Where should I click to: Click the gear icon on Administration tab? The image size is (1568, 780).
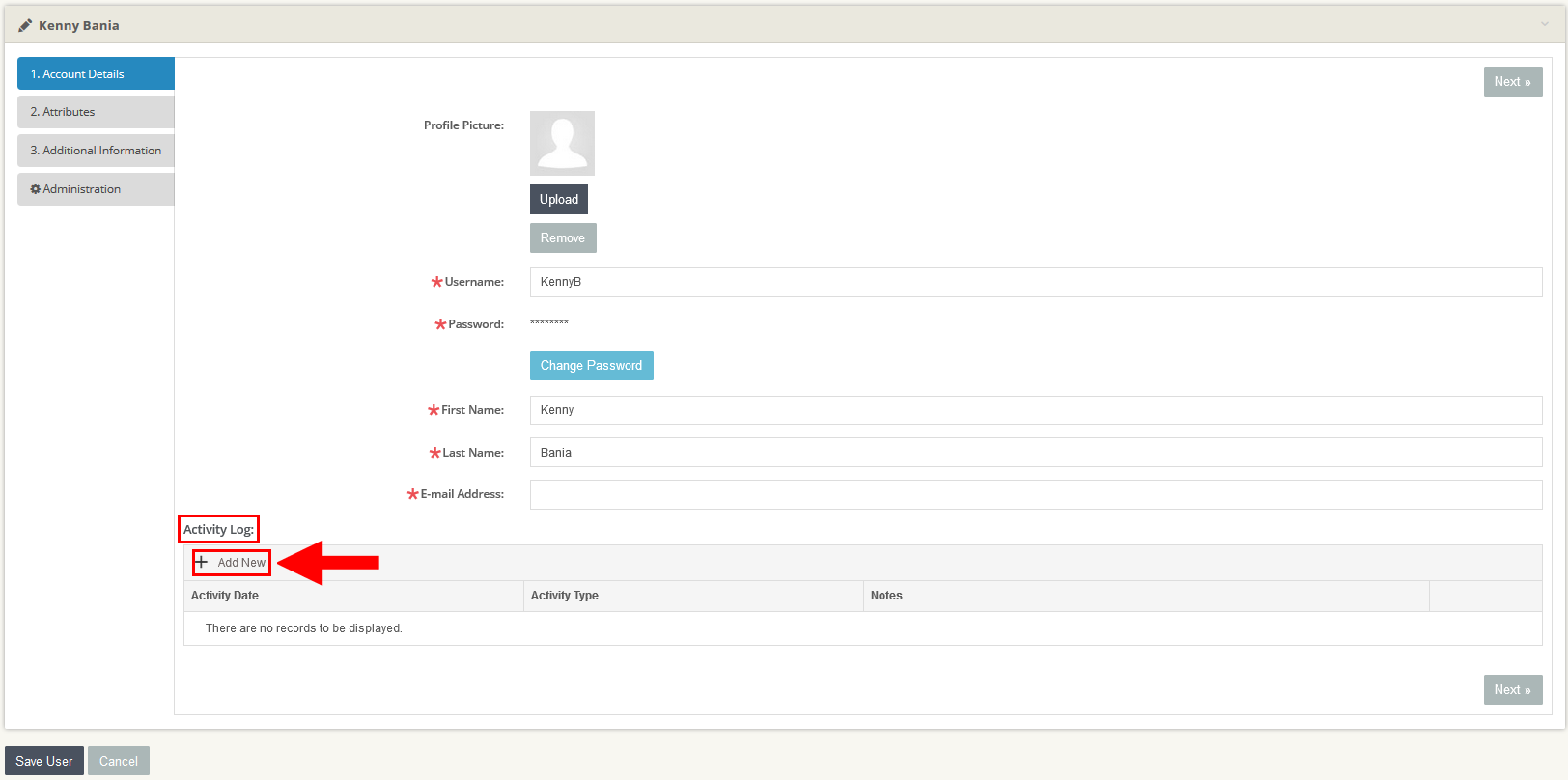click(x=36, y=189)
